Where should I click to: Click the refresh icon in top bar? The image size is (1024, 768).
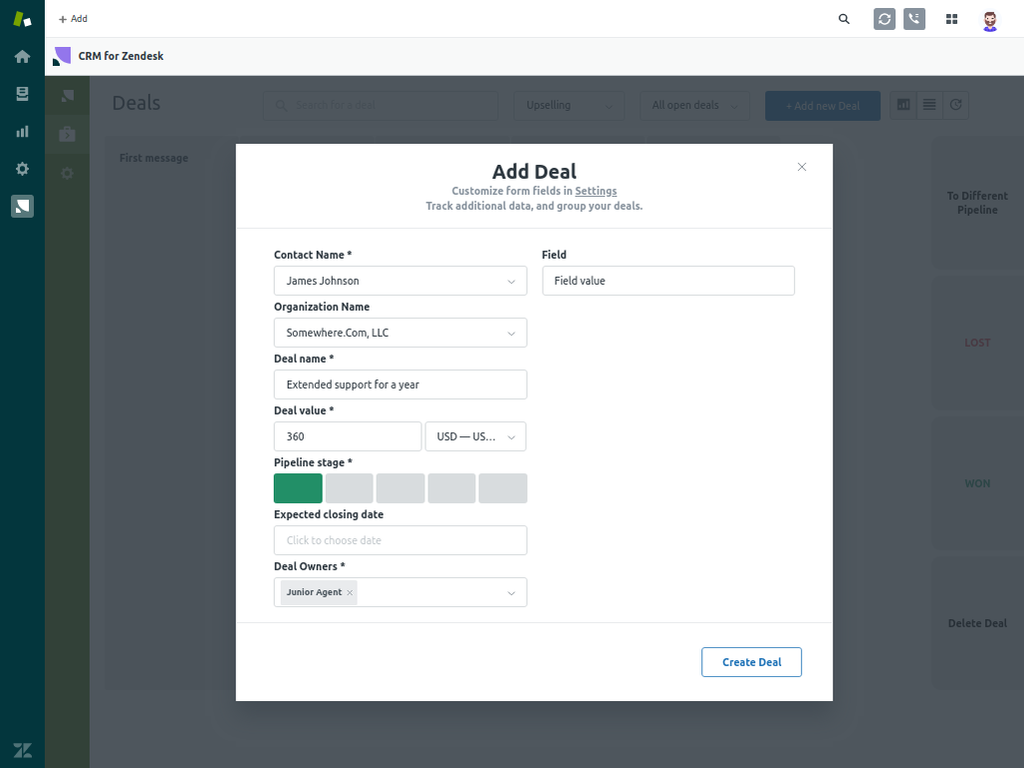884,19
